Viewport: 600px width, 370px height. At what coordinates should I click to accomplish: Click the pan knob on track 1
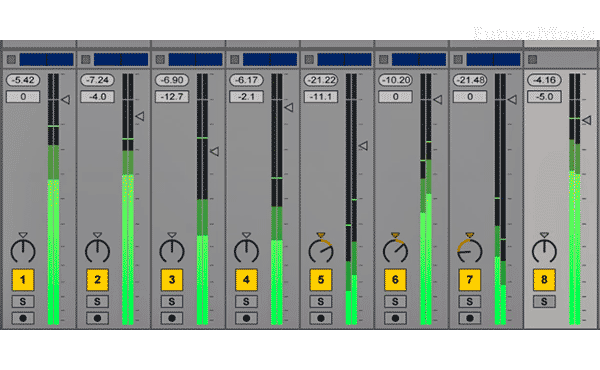(x=23, y=251)
